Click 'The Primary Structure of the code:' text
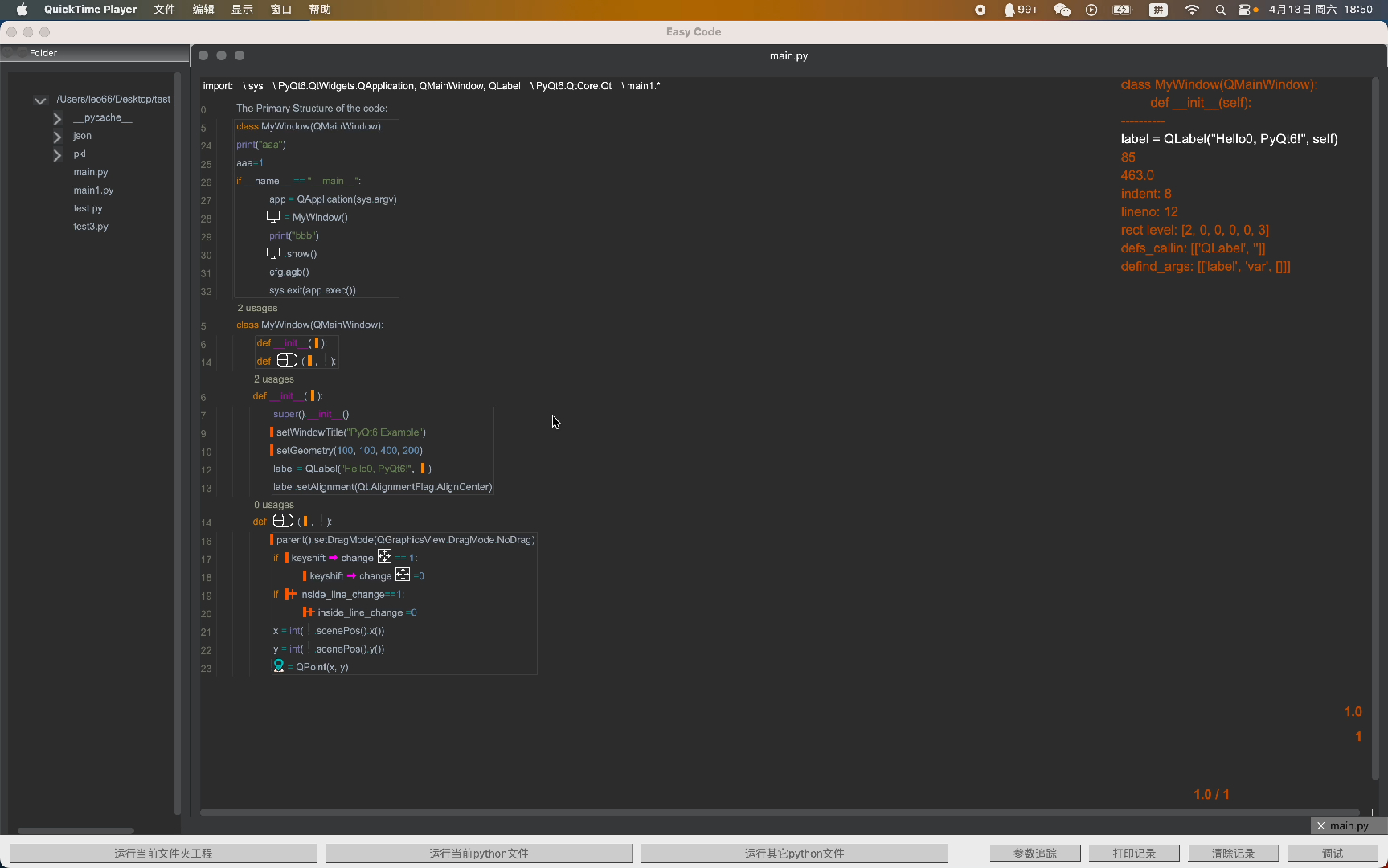 (312, 108)
